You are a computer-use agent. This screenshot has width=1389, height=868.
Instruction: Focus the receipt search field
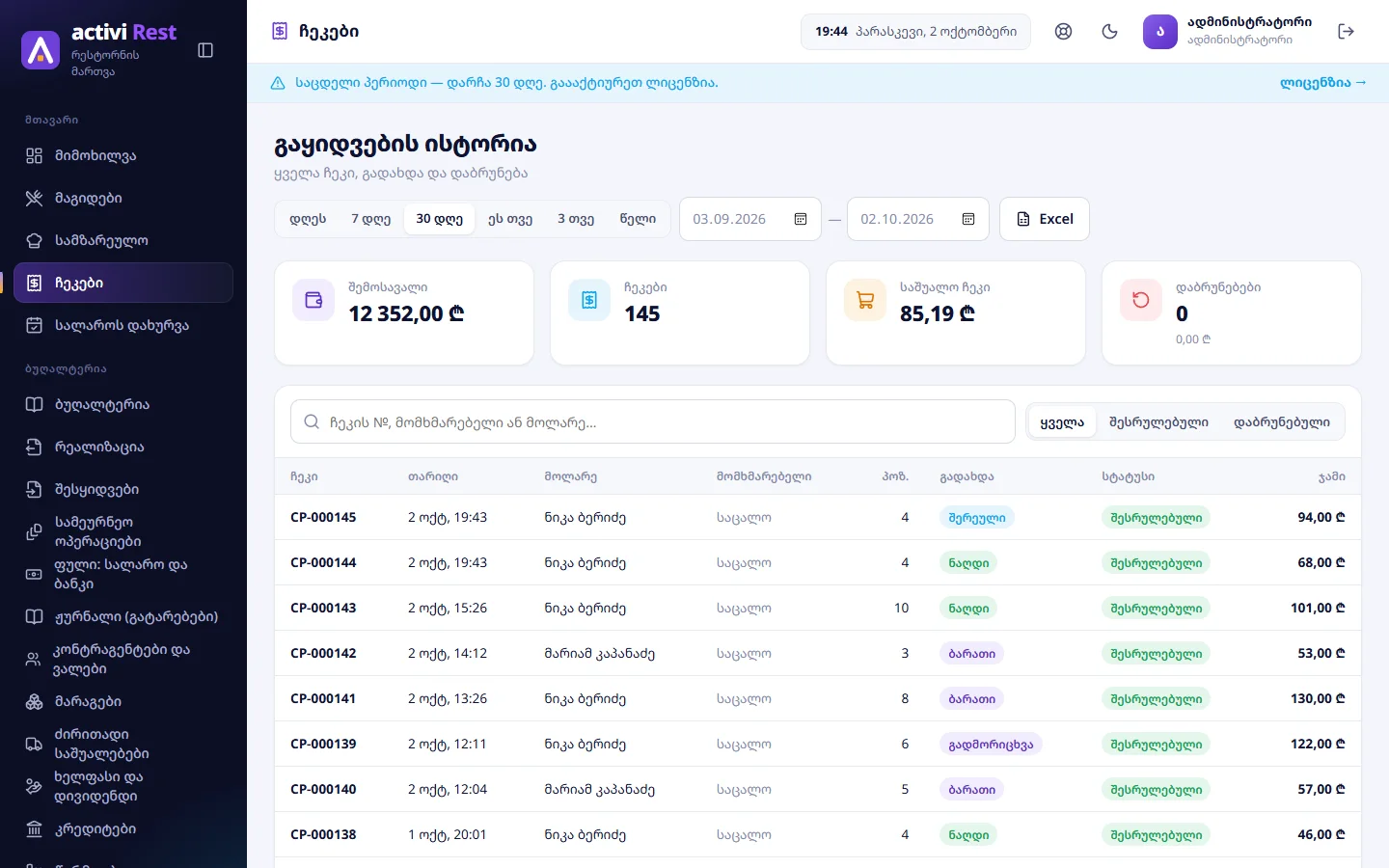(653, 421)
